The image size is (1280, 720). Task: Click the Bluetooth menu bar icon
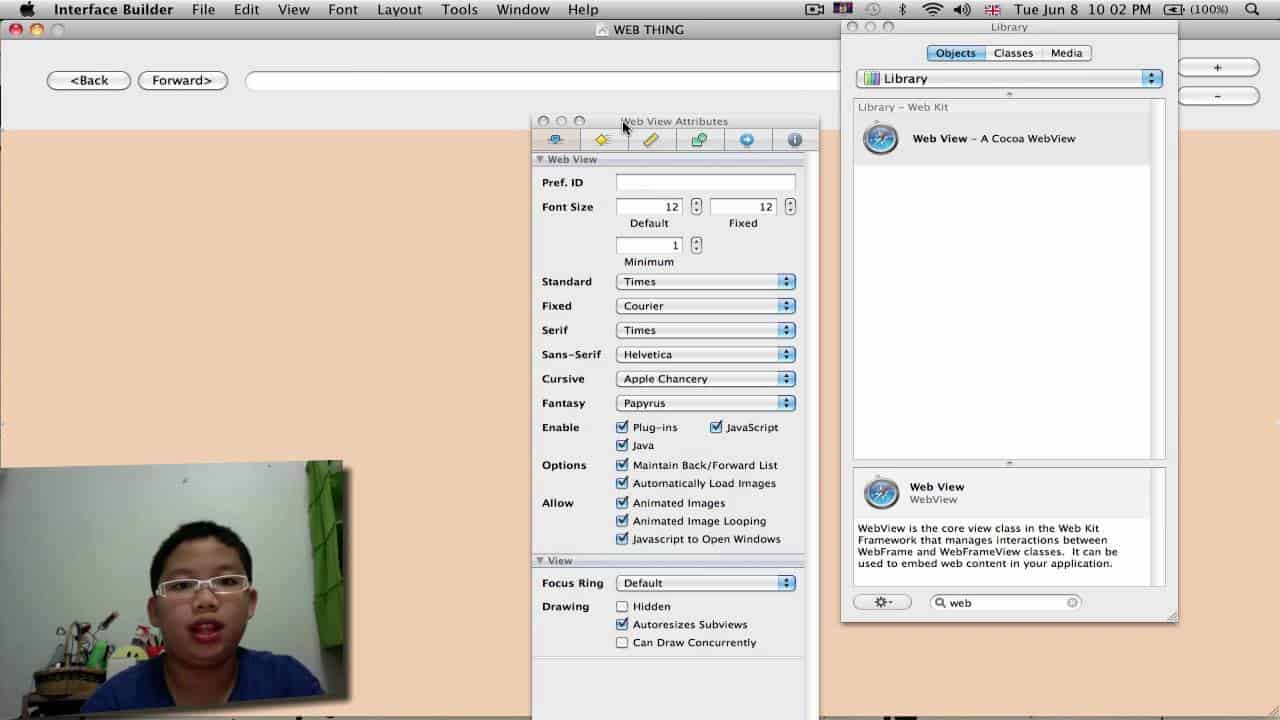[902, 10]
